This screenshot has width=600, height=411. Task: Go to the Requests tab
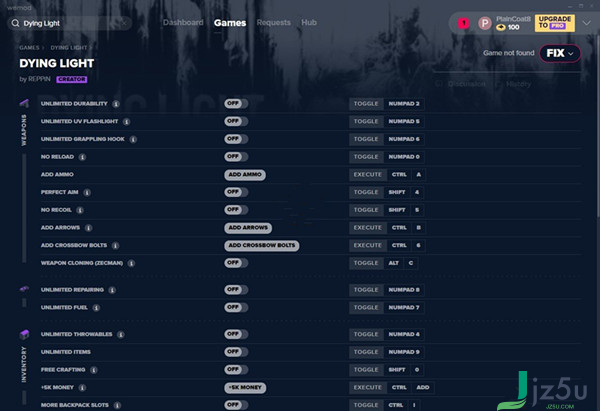274,23
